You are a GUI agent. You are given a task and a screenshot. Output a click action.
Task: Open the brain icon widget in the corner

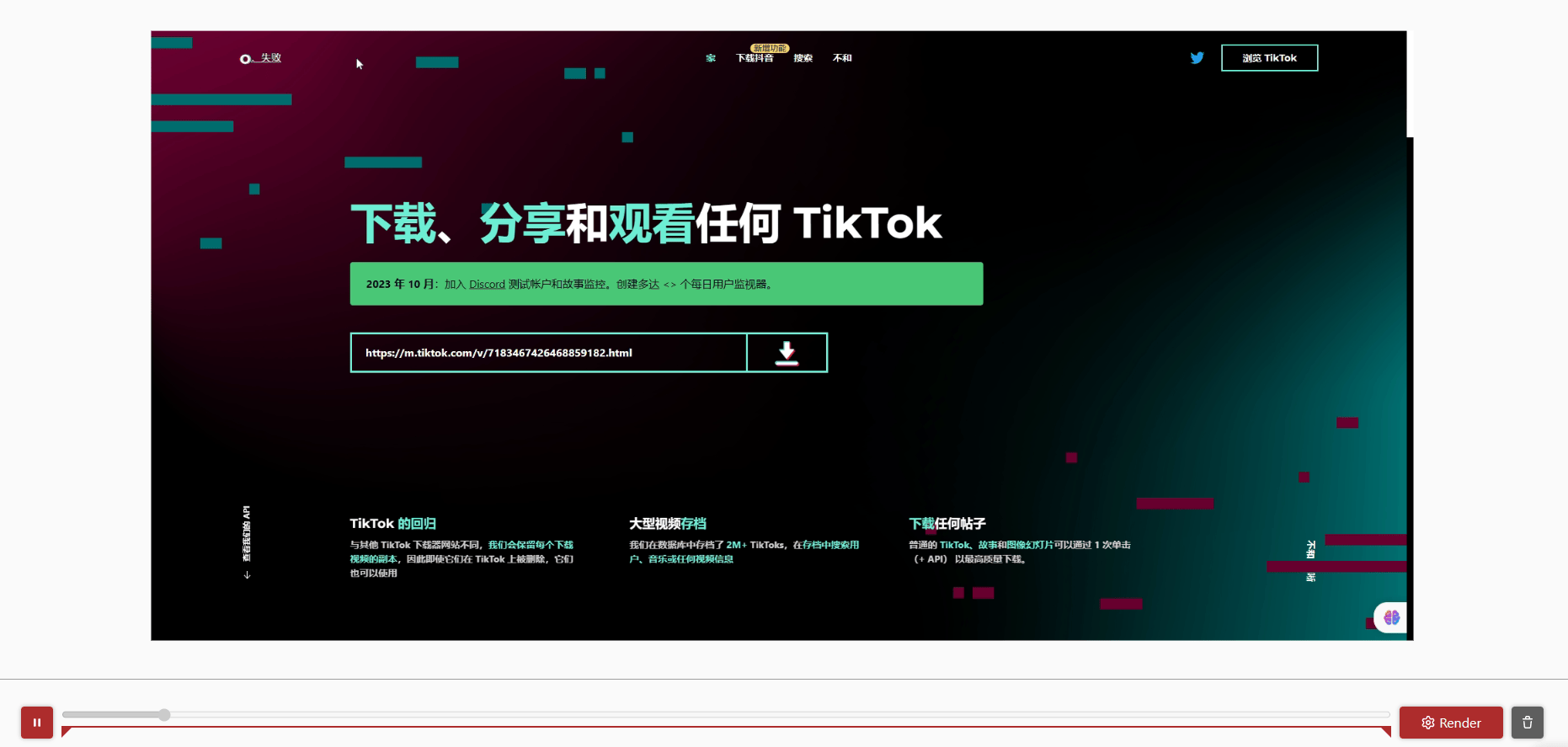coord(1391,617)
